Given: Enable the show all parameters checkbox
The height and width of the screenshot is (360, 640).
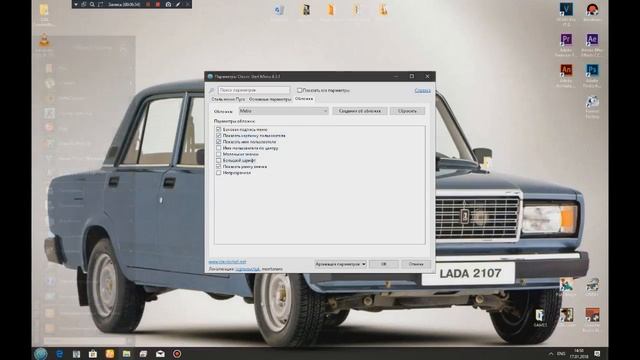Looking at the screenshot, I should tap(300, 90).
